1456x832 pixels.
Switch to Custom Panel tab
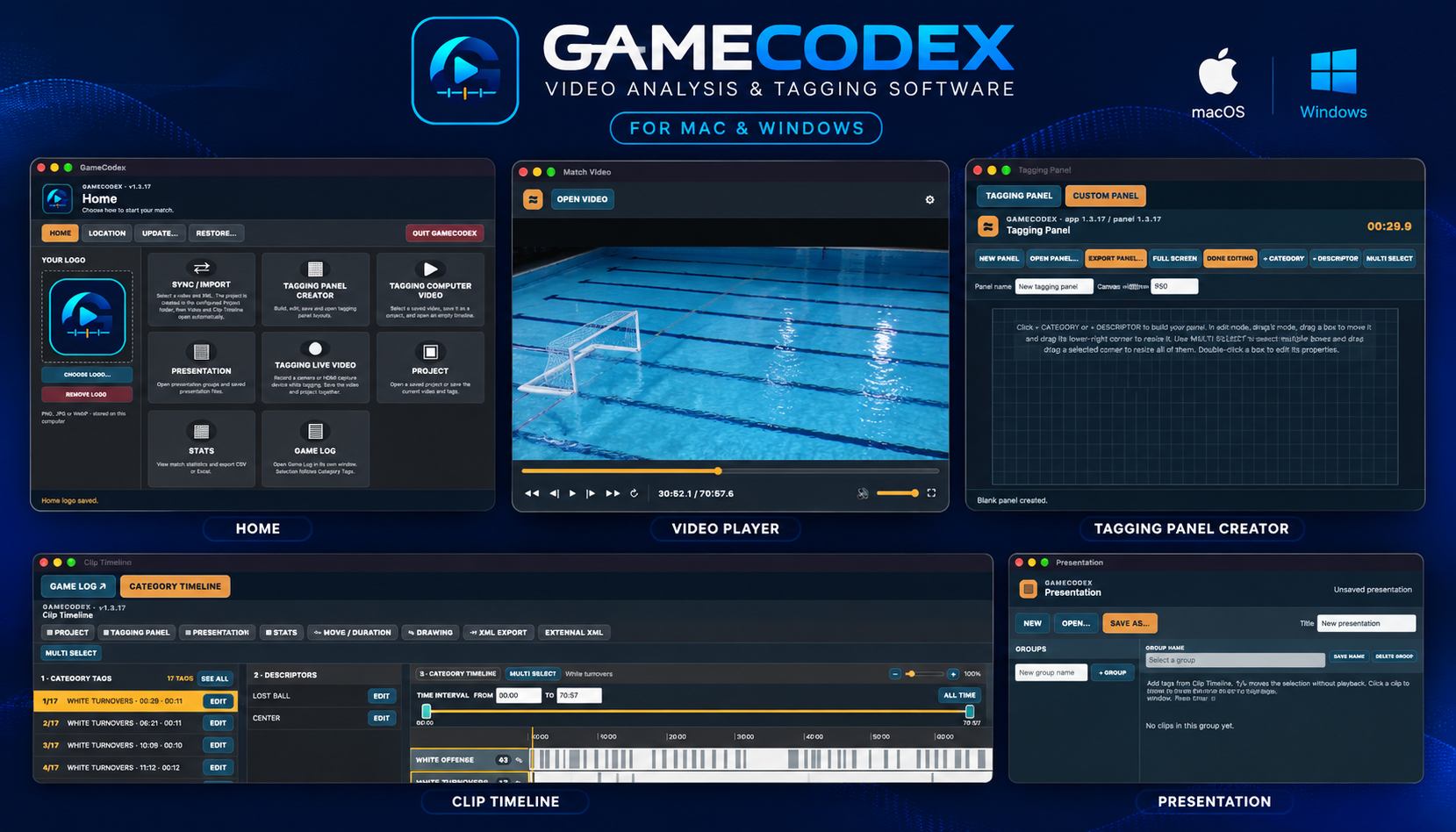pyautogui.click(x=1106, y=196)
